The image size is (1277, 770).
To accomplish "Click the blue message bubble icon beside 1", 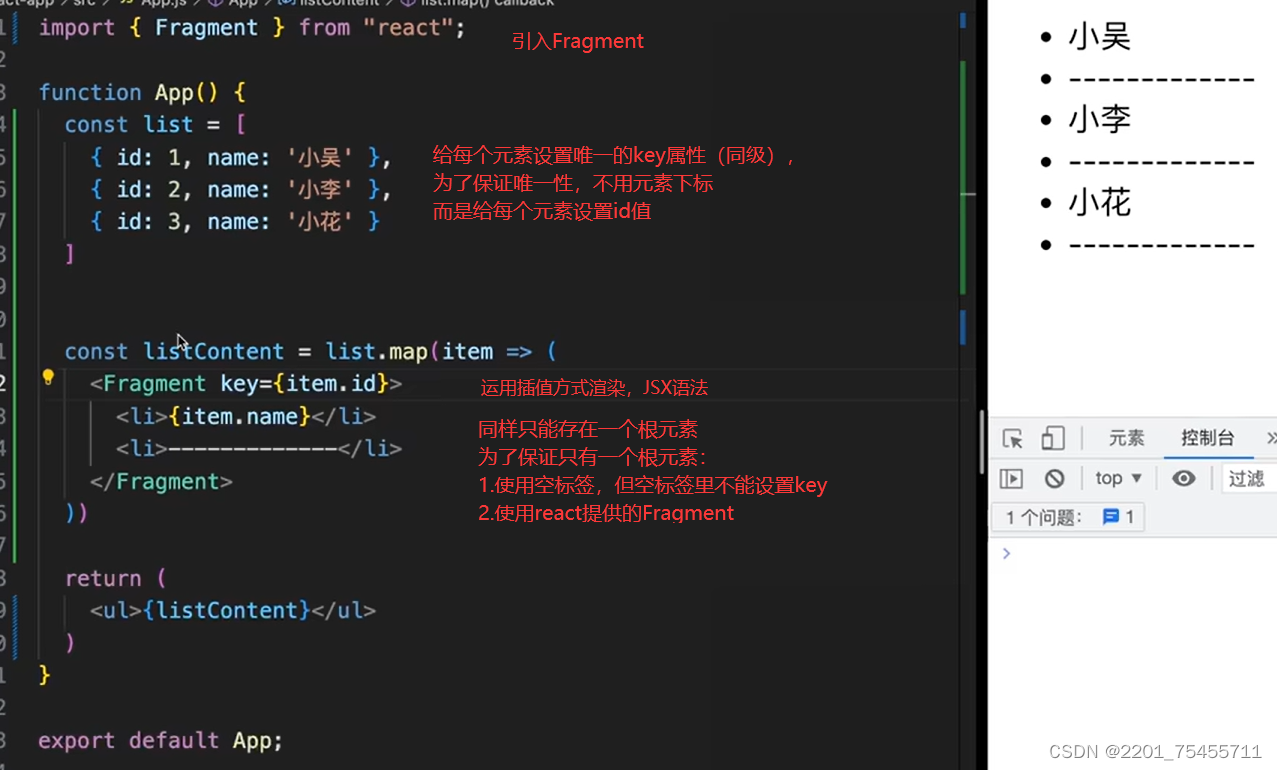I will point(1110,516).
